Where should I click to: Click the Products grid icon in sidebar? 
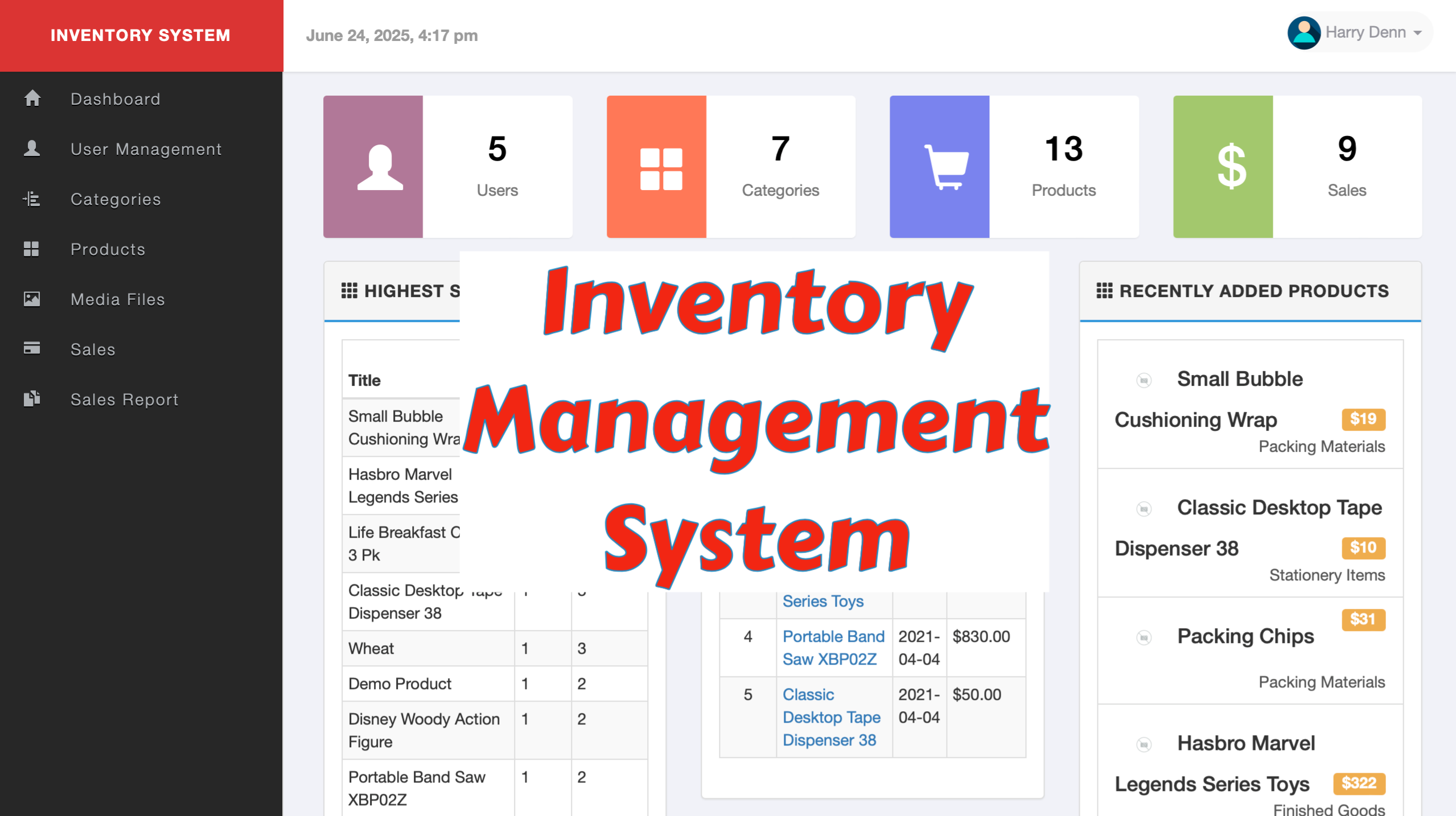(x=31, y=249)
